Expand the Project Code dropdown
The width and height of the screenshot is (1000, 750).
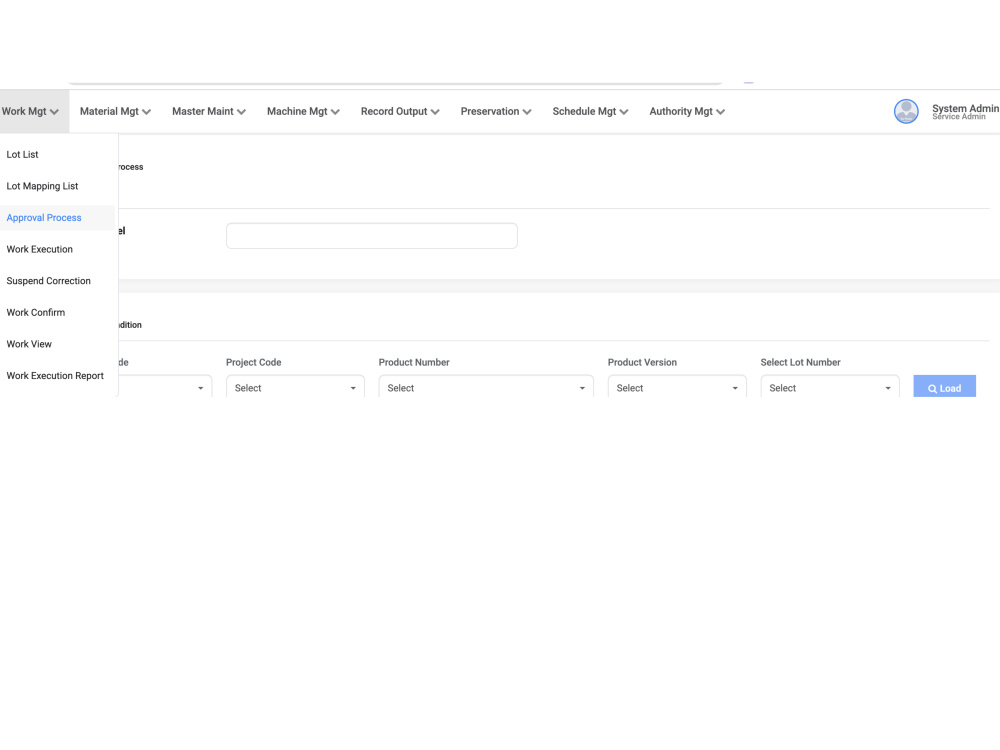click(295, 387)
